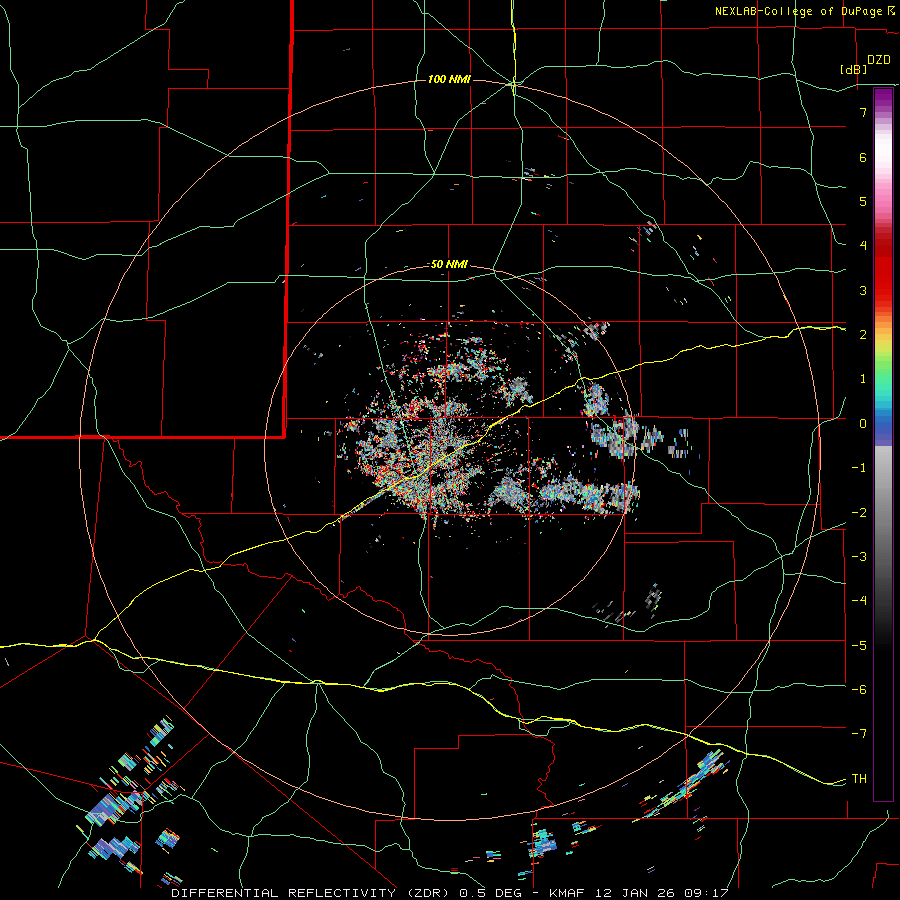Screen dimensions: 900x900
Task: Click the 0 value on the color scale
Action: point(863,424)
